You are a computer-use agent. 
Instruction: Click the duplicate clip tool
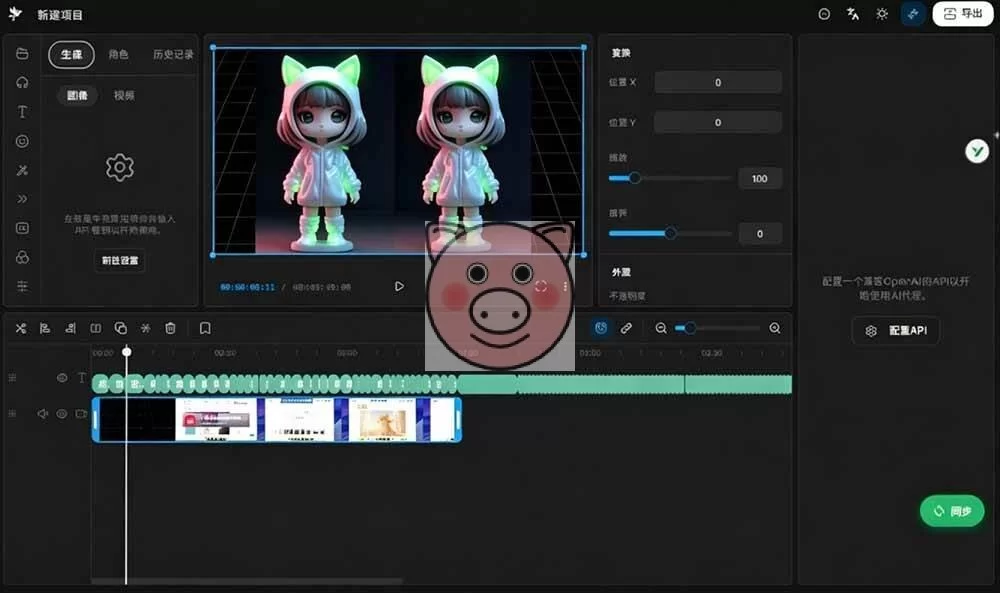[x=121, y=328]
